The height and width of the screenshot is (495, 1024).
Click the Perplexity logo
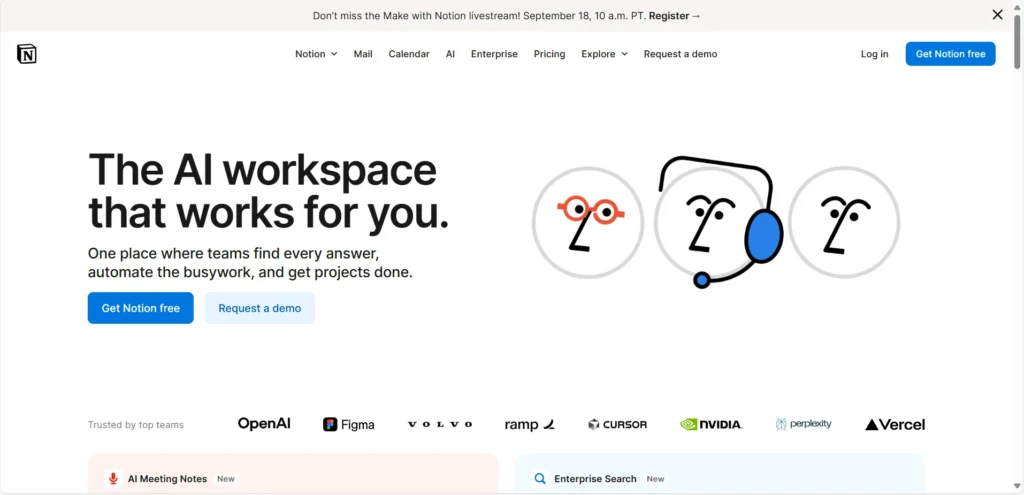point(804,424)
